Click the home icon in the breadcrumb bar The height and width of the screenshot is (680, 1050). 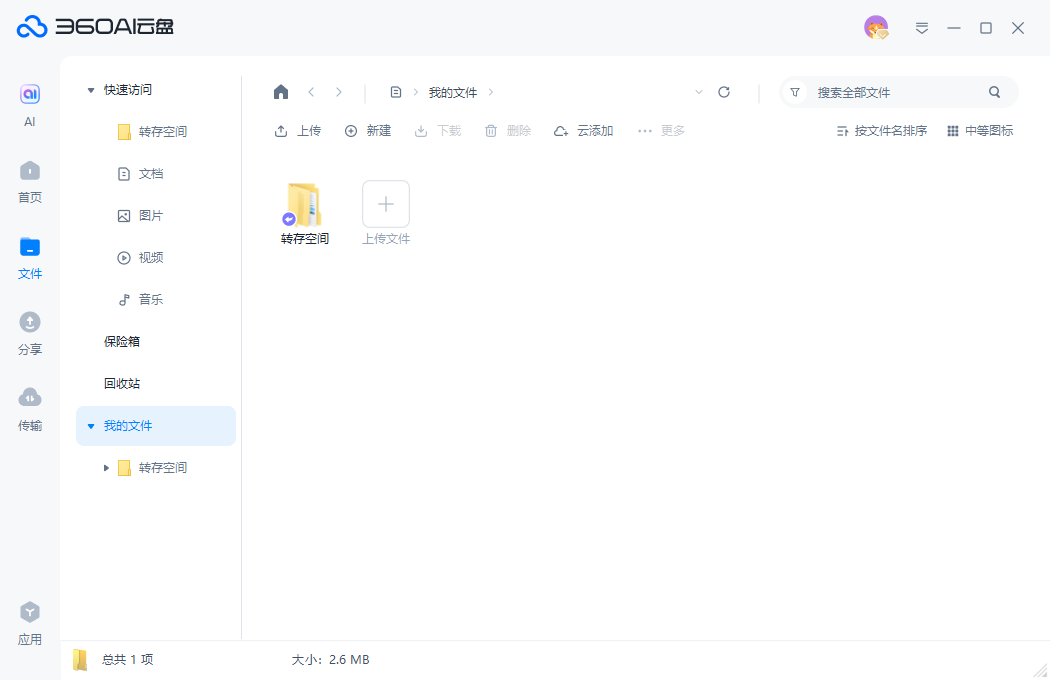[x=281, y=91]
